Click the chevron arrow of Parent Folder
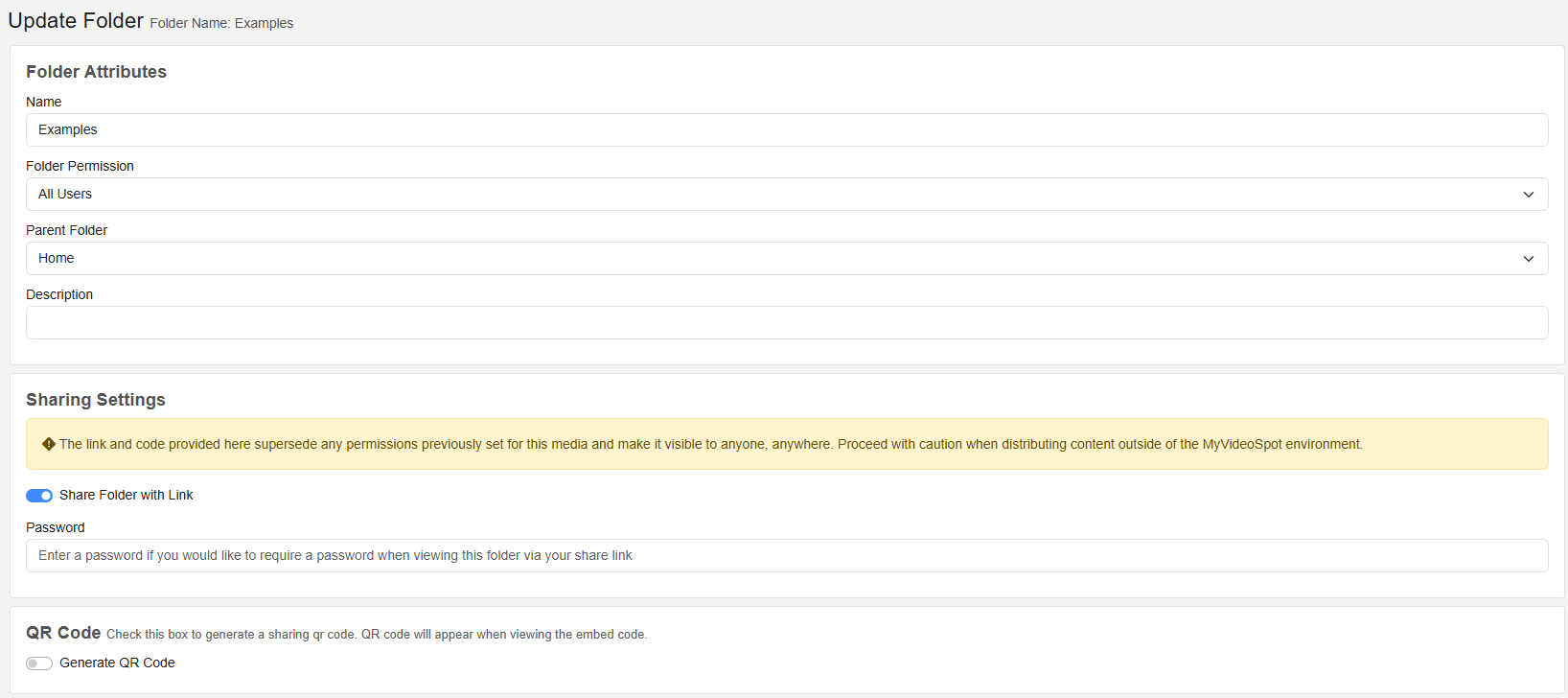 coord(1528,259)
